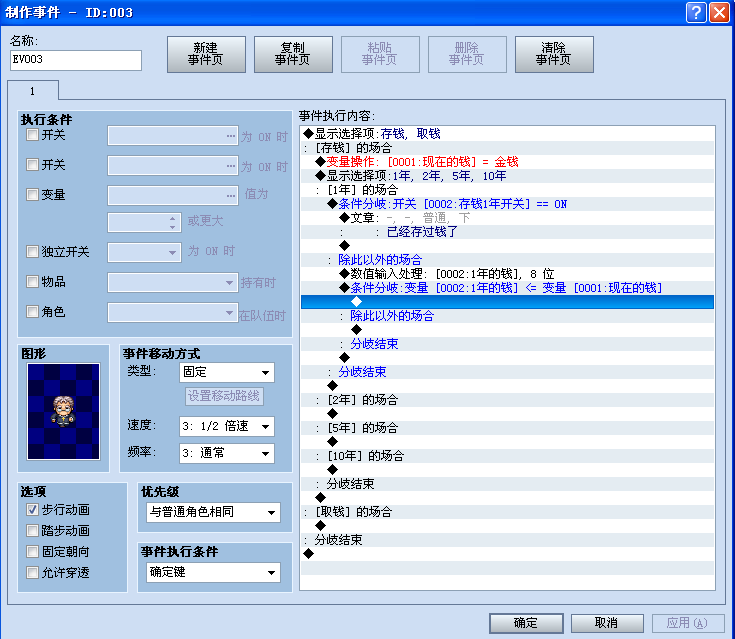Select the 文章: 普通, 下 line

(x=508, y=218)
